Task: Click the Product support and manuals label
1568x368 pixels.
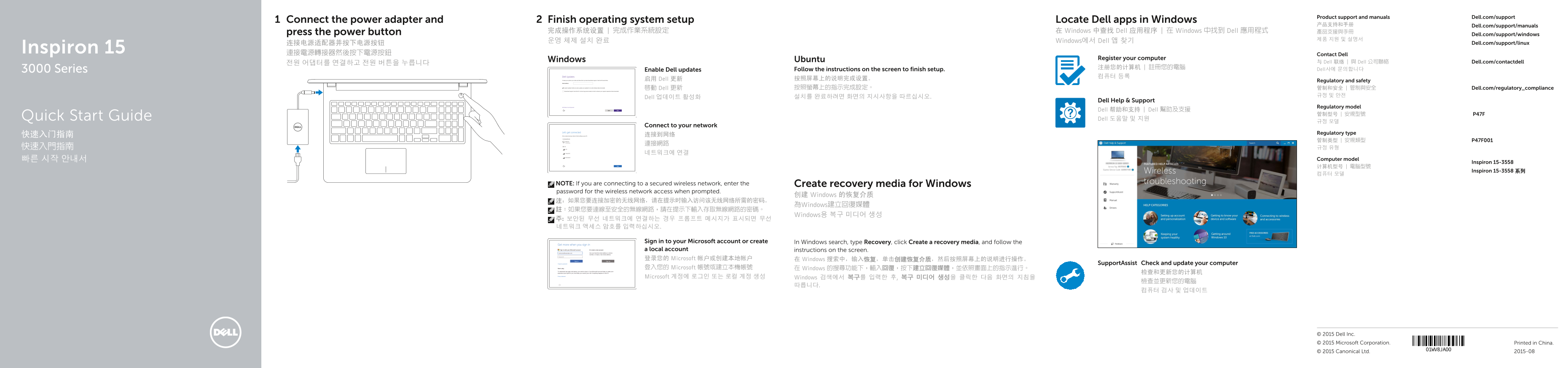Action: [x=1353, y=17]
